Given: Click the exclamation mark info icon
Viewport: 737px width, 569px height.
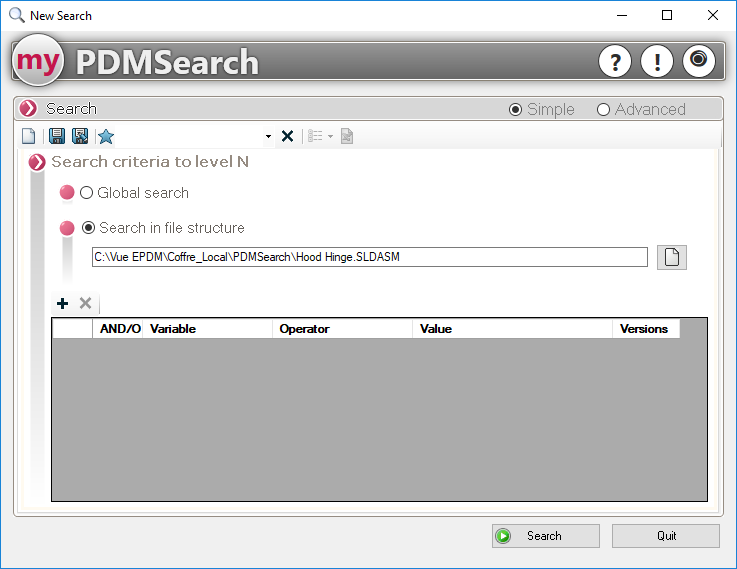Looking at the screenshot, I should point(656,62).
